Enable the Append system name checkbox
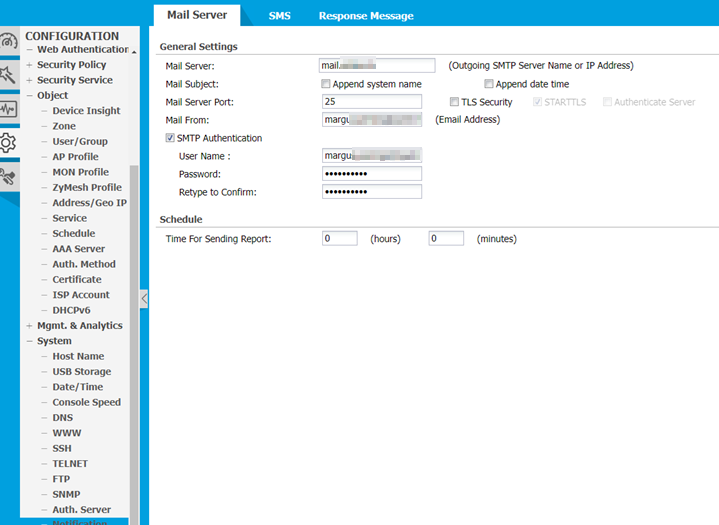Screen dimensions: 719x525 coord(326,84)
